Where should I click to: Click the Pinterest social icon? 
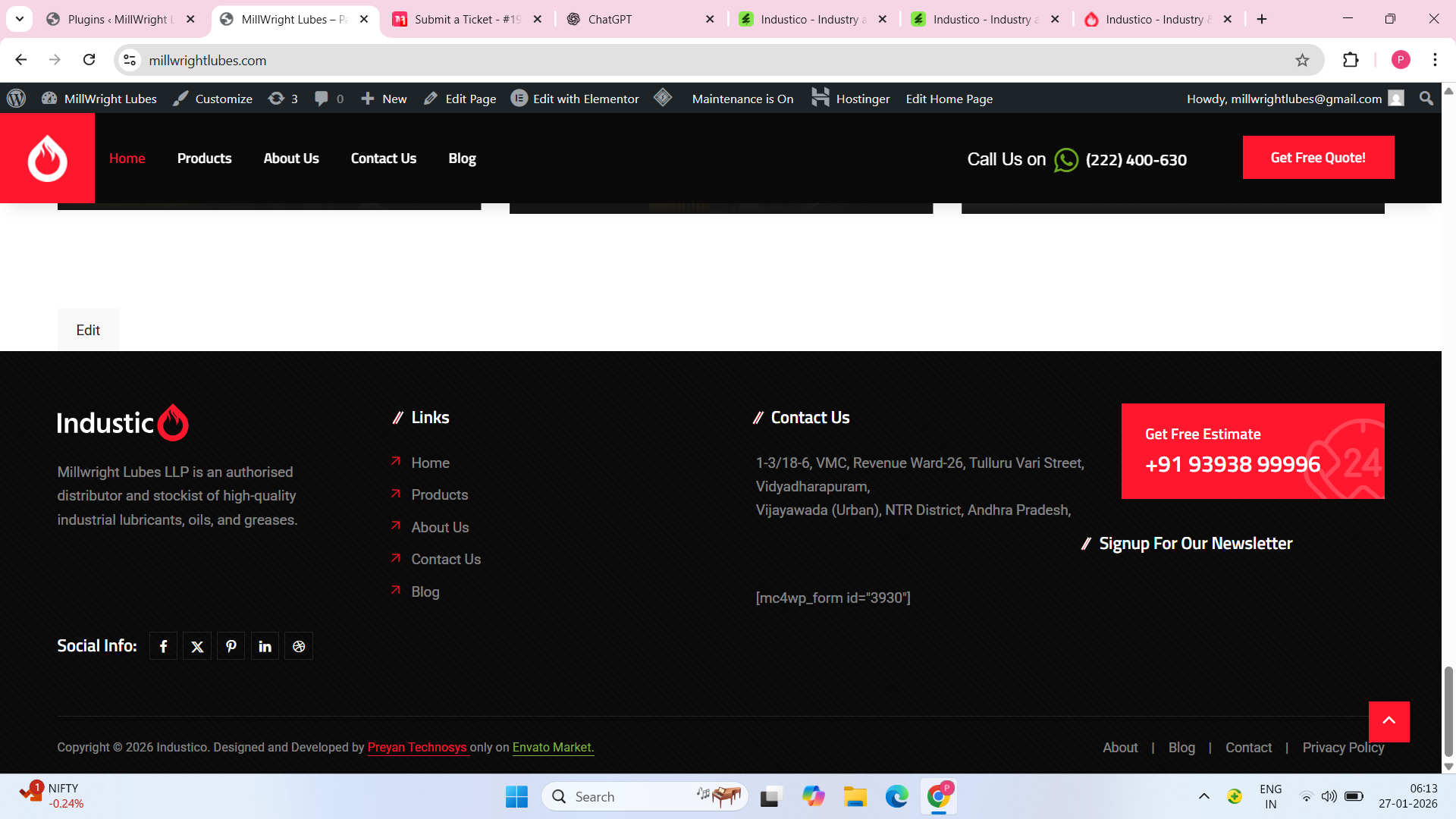click(231, 646)
